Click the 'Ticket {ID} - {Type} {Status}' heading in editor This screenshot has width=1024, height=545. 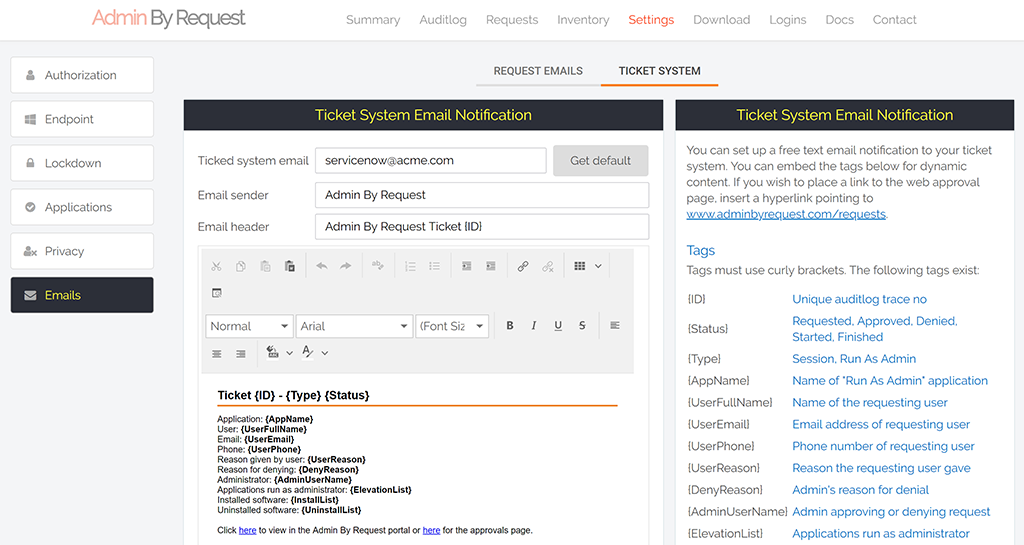(293, 396)
